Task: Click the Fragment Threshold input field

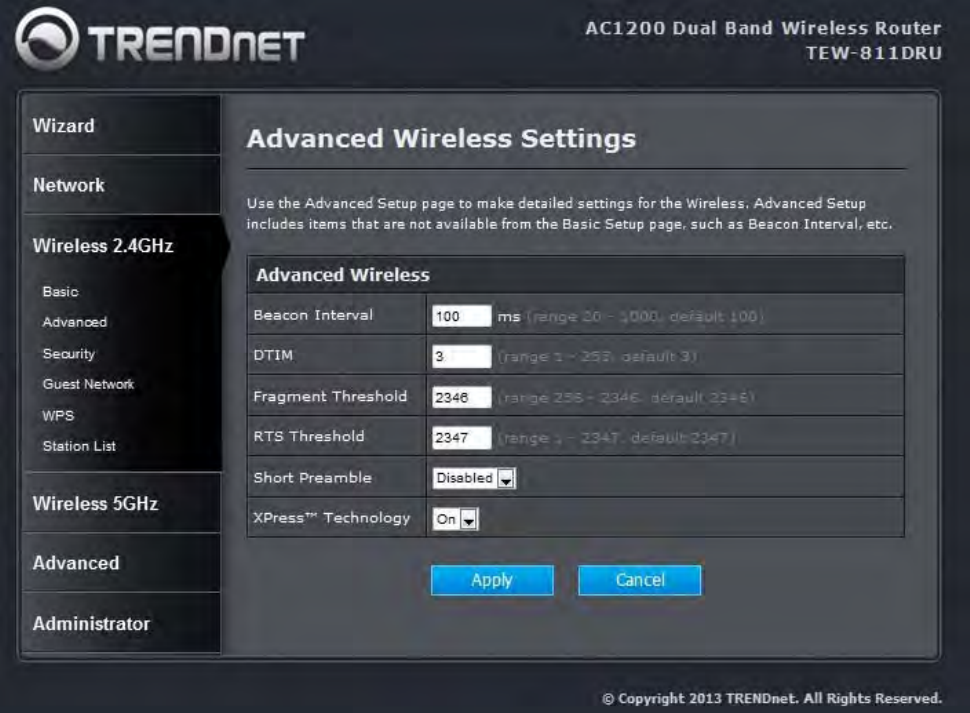Action: tap(461, 397)
